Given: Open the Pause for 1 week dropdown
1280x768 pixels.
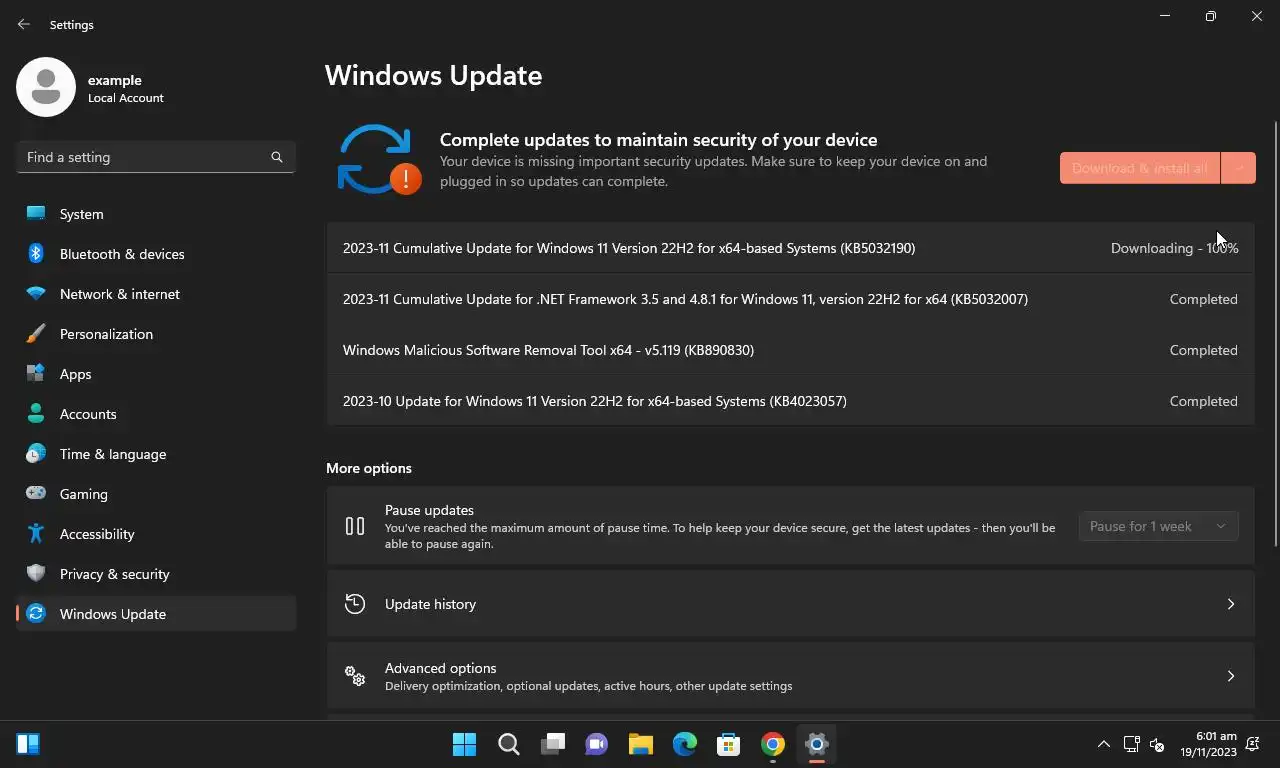Looking at the screenshot, I should click(x=1158, y=526).
